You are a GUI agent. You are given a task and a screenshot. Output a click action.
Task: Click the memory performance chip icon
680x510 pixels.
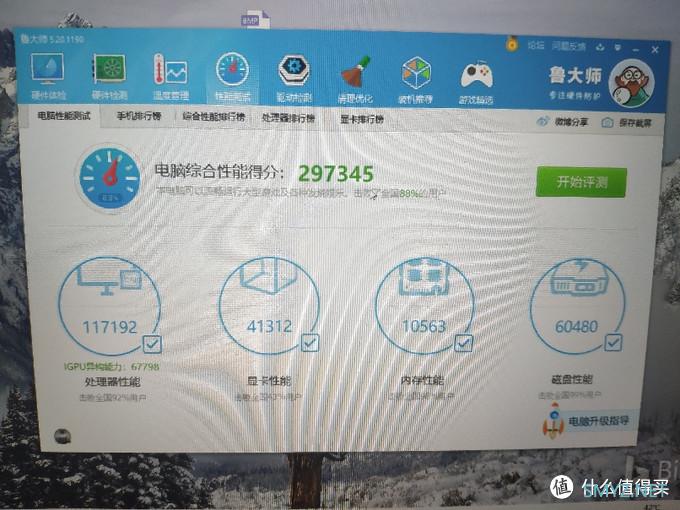click(424, 276)
